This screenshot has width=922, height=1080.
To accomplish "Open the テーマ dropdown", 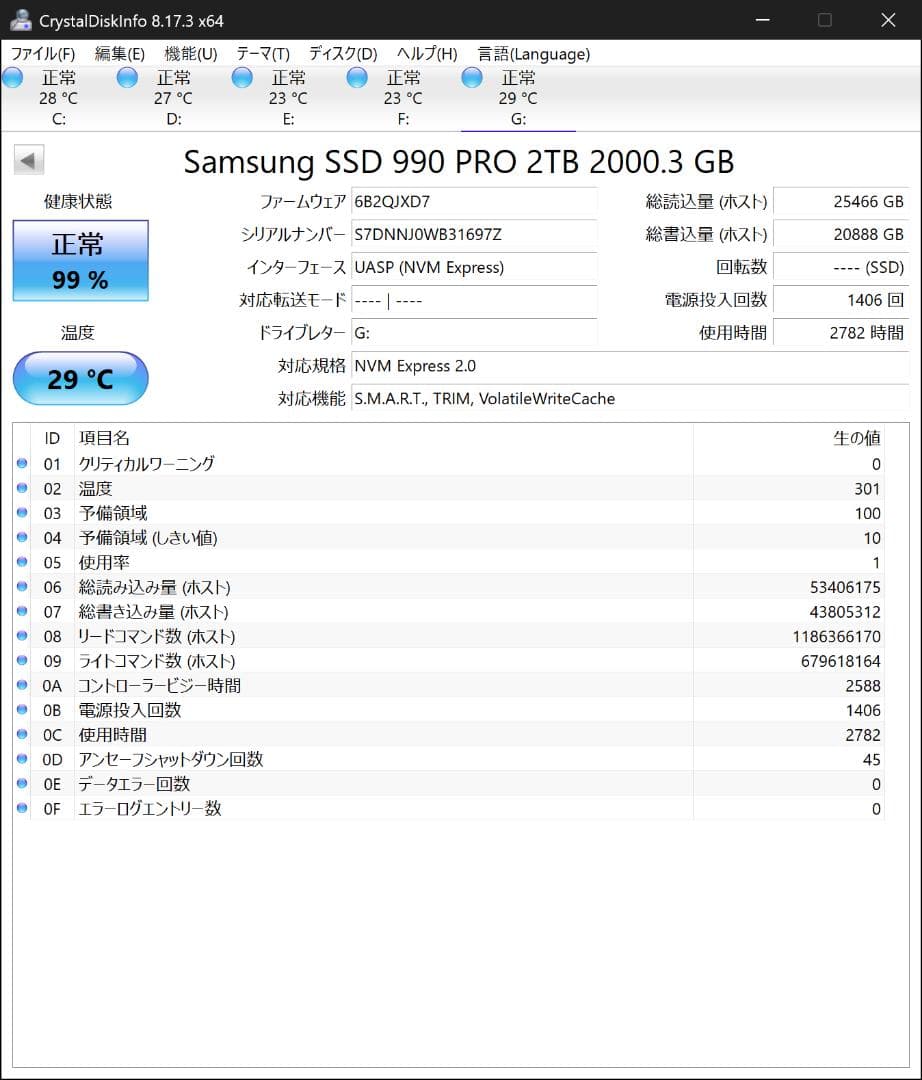I will click(262, 54).
